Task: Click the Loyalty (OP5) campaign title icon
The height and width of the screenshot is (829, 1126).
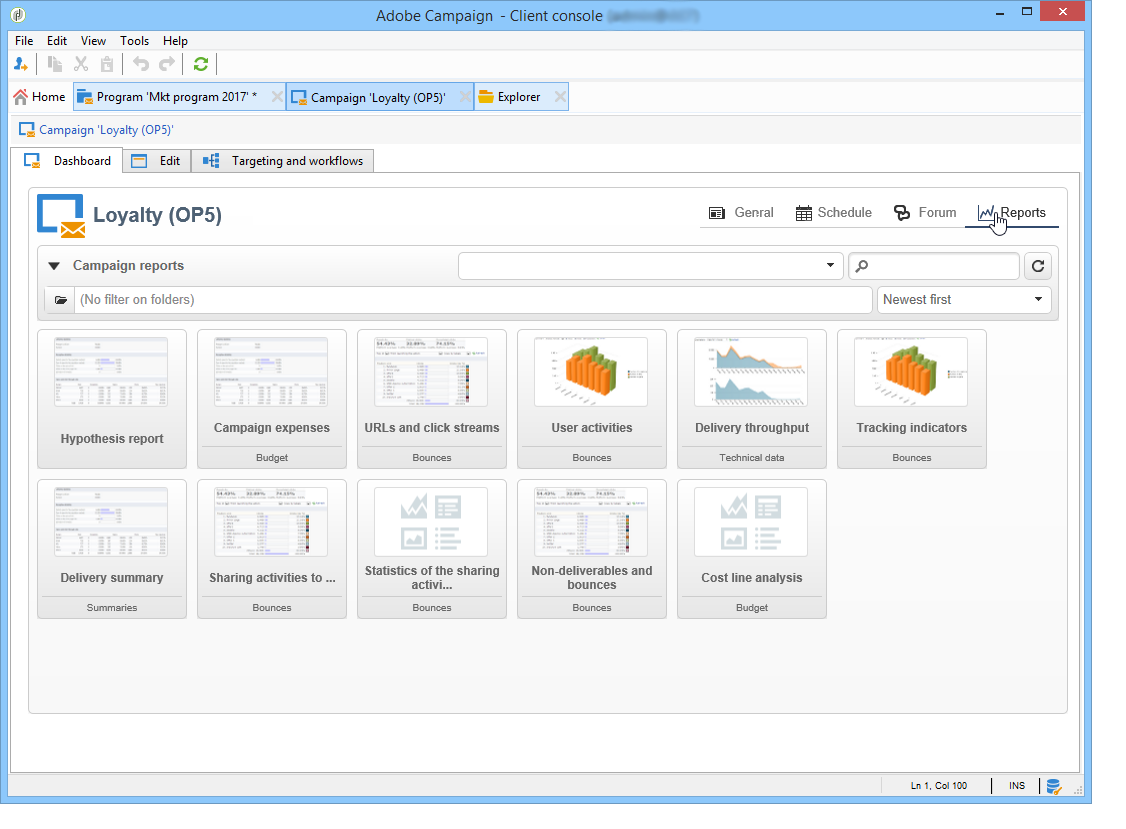Action: click(61, 216)
